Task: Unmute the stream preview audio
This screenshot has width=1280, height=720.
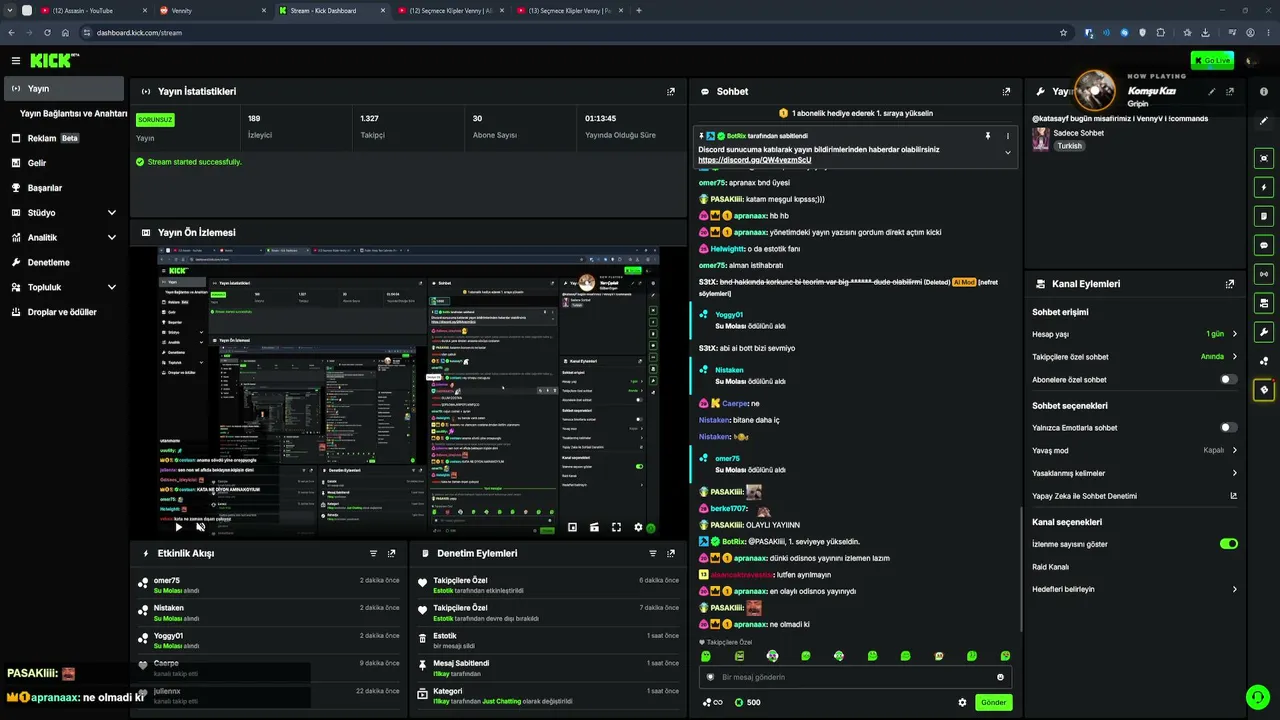Action: coord(200,527)
